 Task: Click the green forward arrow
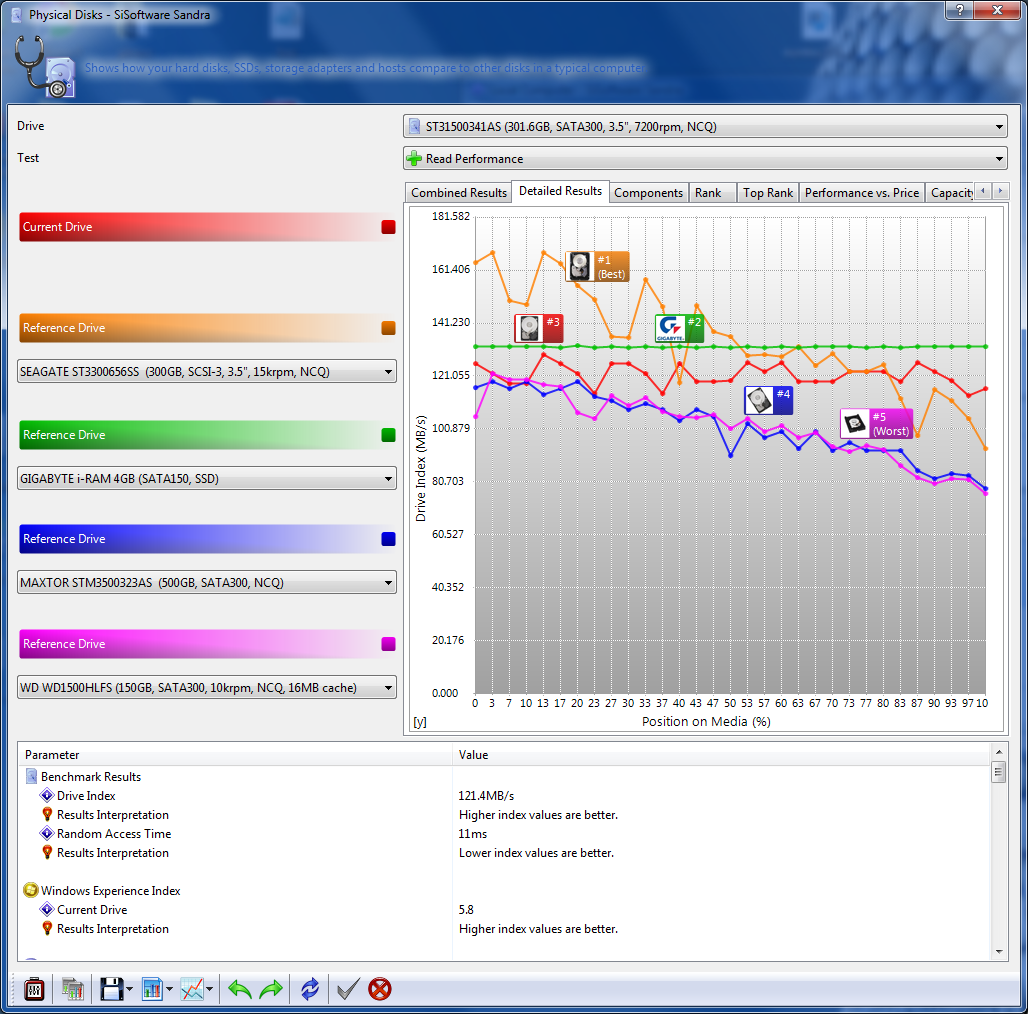[x=271, y=989]
